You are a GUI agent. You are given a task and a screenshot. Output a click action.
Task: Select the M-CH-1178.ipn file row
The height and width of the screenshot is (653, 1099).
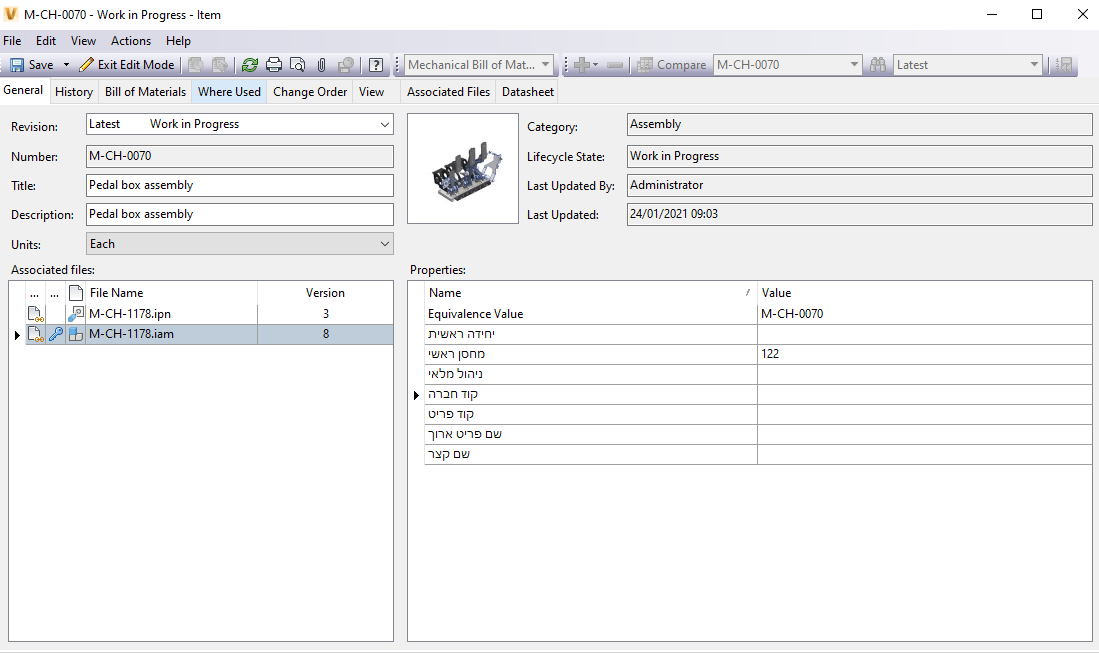tap(209, 314)
